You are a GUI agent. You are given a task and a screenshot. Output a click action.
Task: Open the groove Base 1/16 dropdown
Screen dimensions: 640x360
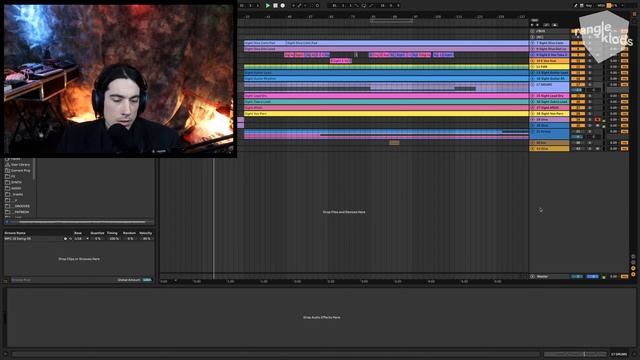(x=81, y=239)
